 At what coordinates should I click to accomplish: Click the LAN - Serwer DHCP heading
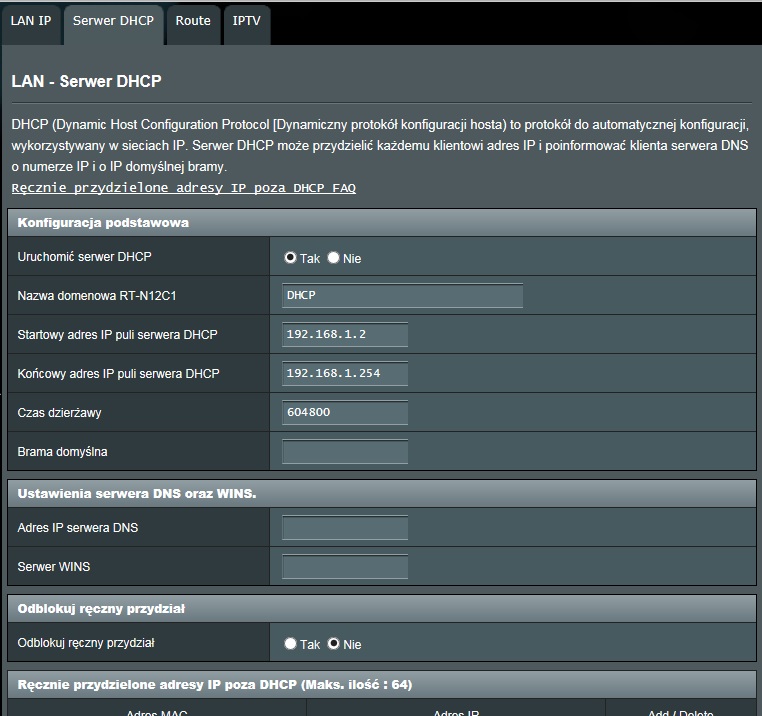pyautogui.click(x=87, y=81)
